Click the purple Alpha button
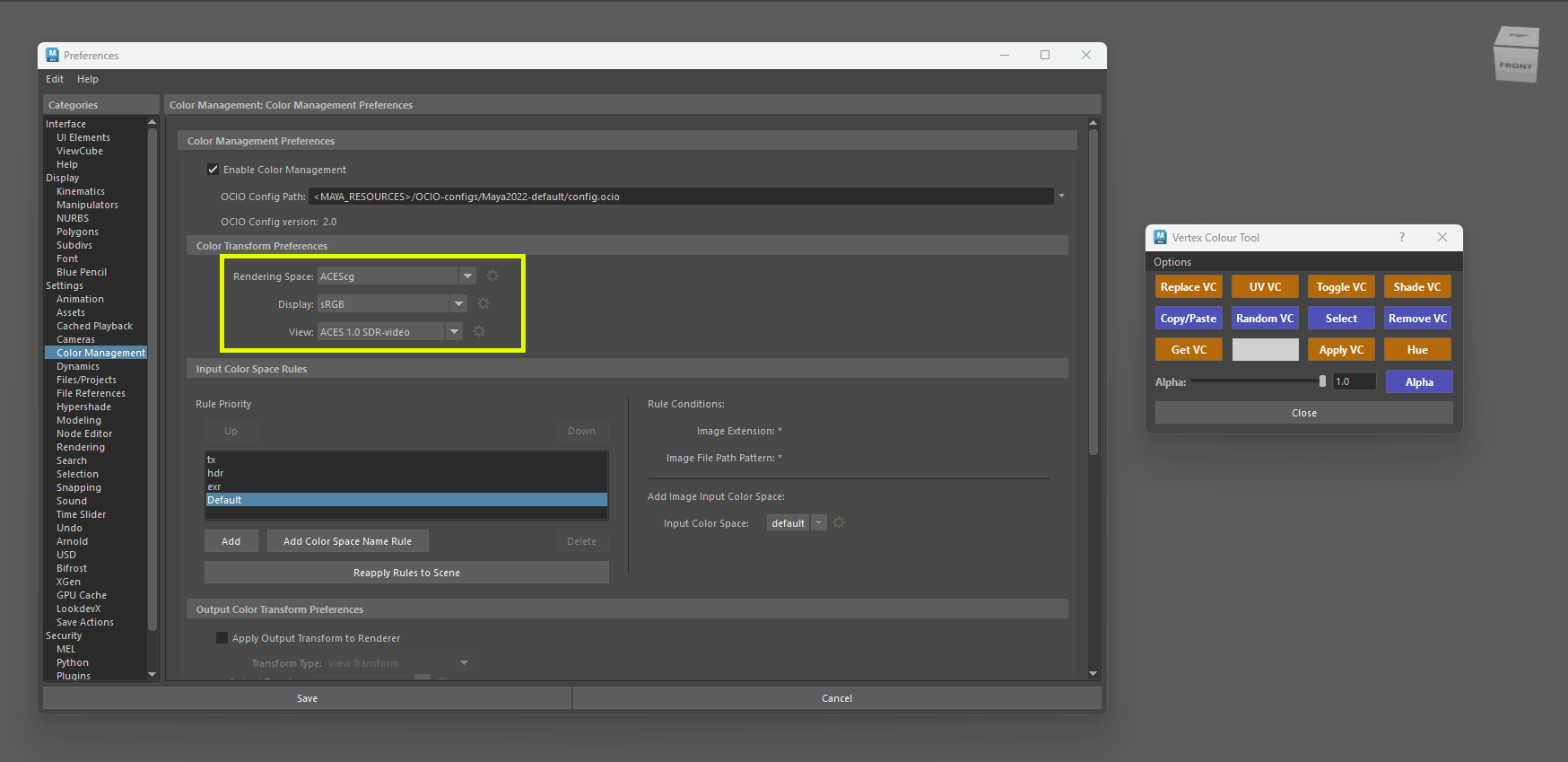This screenshot has height=762, width=1568. point(1419,381)
